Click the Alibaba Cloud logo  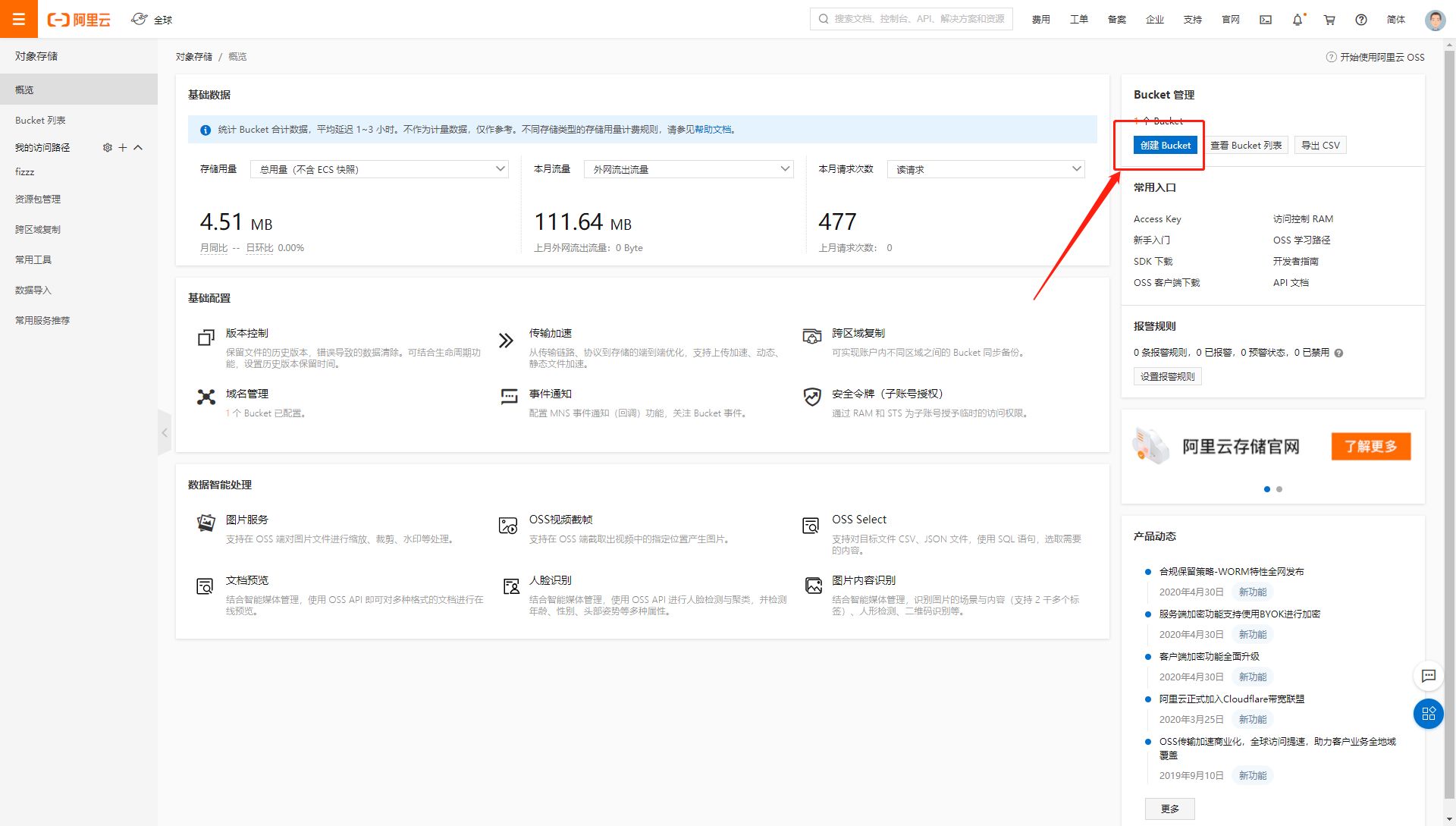click(79, 20)
